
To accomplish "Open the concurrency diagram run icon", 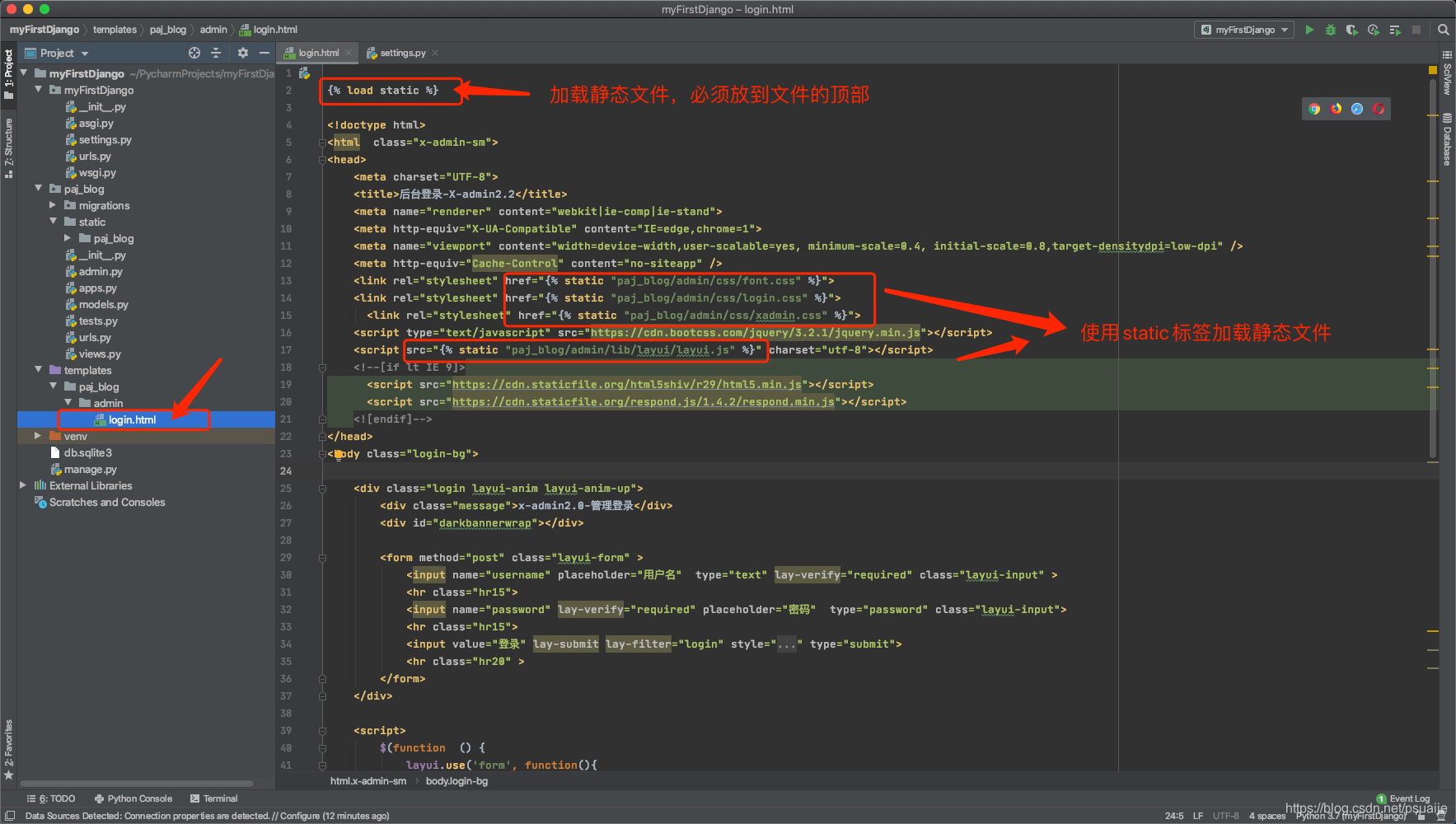I will tap(1395, 30).
